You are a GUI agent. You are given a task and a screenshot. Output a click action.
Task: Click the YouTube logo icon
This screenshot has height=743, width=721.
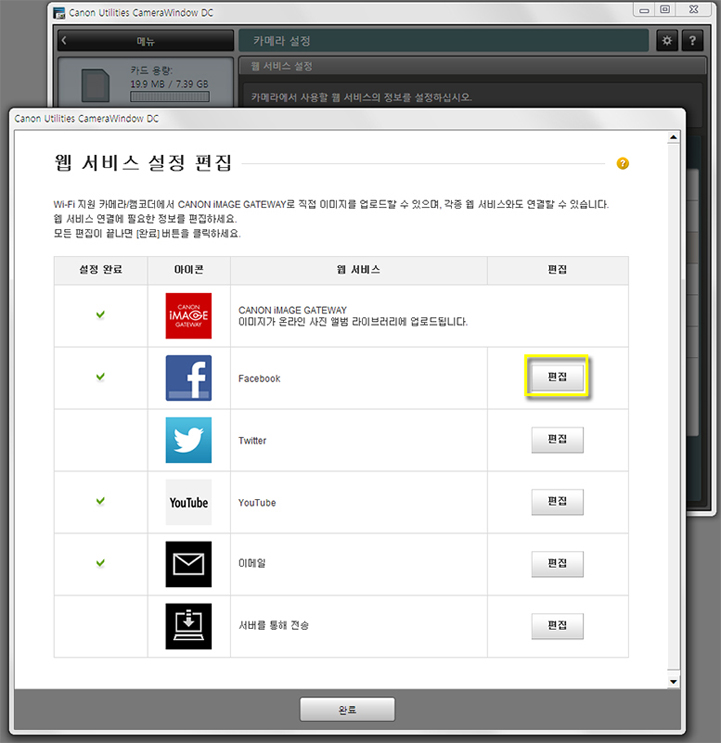189,502
